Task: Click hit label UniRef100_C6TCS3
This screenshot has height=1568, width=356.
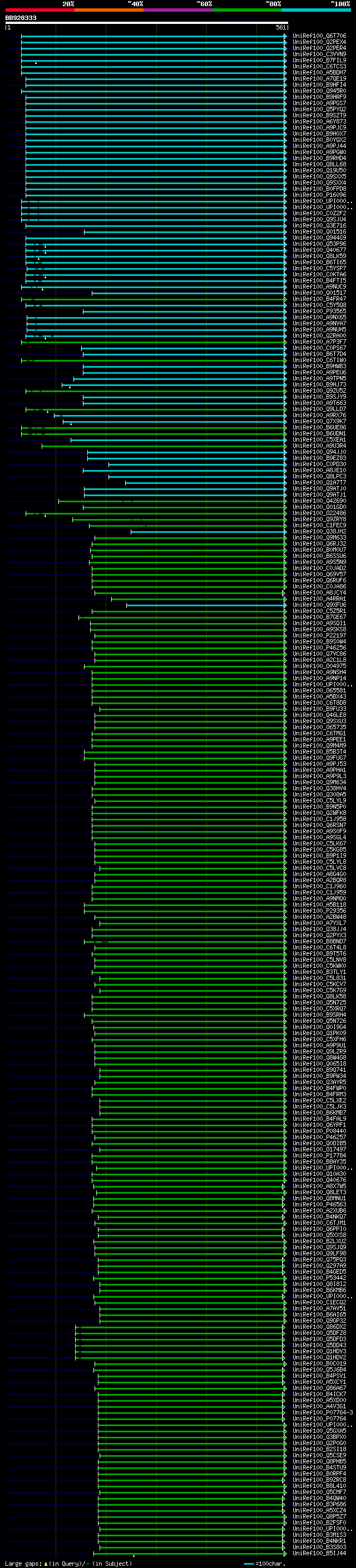Action: click(x=319, y=66)
